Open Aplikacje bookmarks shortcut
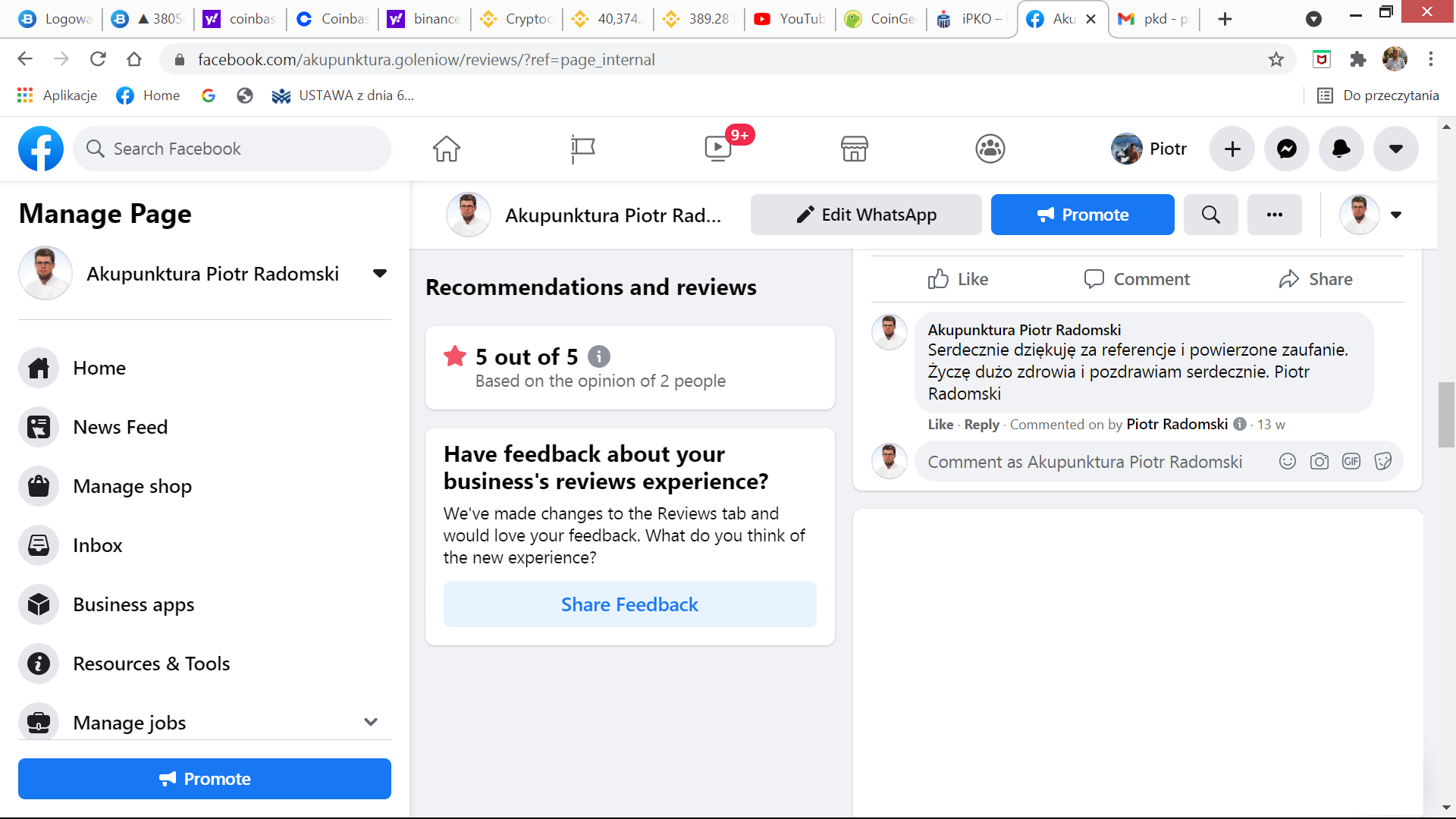Image resolution: width=1456 pixels, height=819 pixels. (58, 96)
